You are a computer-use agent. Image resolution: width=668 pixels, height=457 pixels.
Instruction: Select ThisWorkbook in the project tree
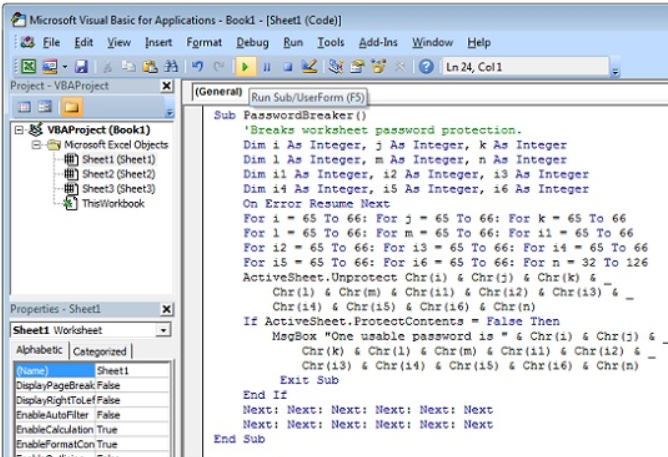coord(113,203)
